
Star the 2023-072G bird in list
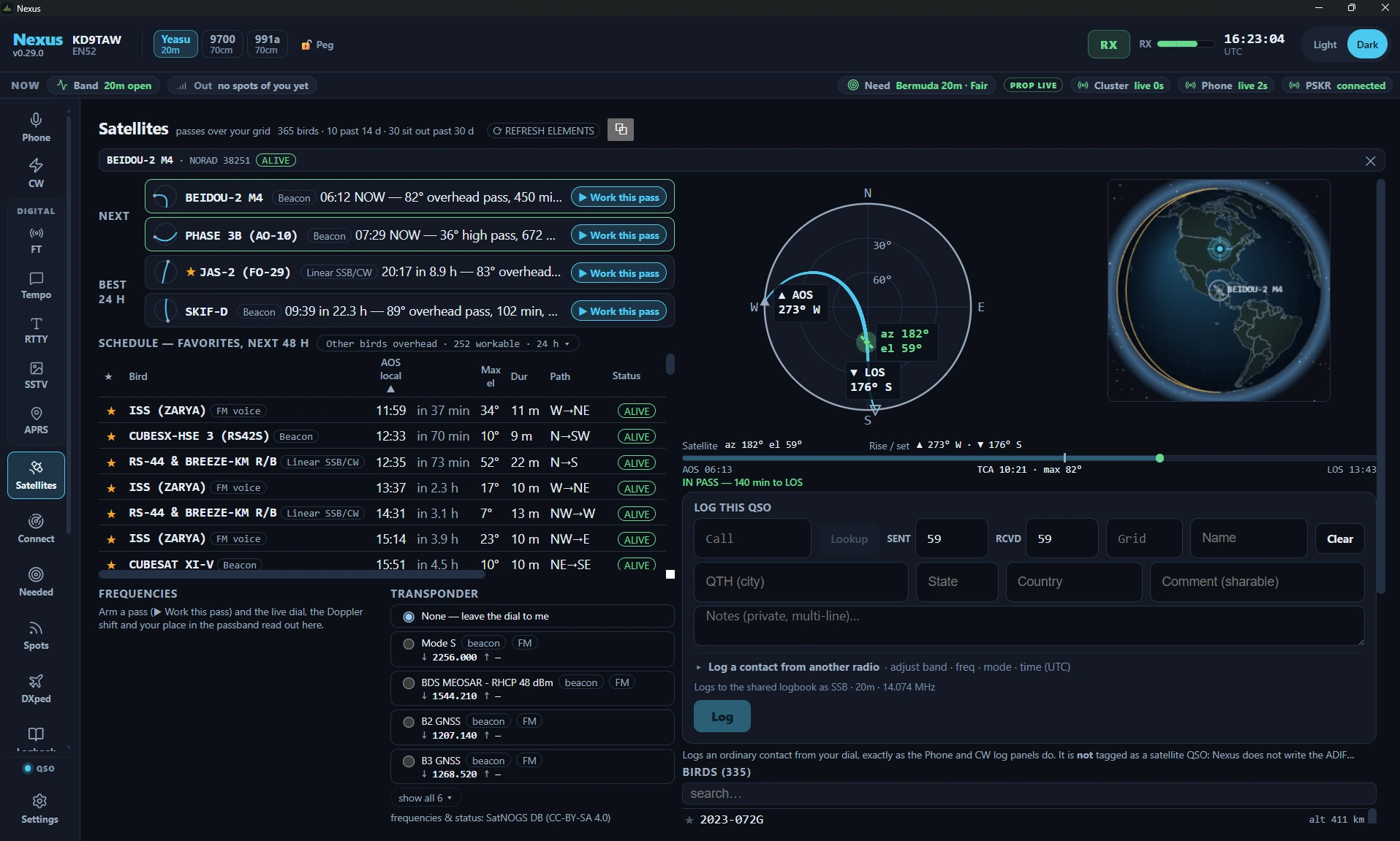click(689, 820)
